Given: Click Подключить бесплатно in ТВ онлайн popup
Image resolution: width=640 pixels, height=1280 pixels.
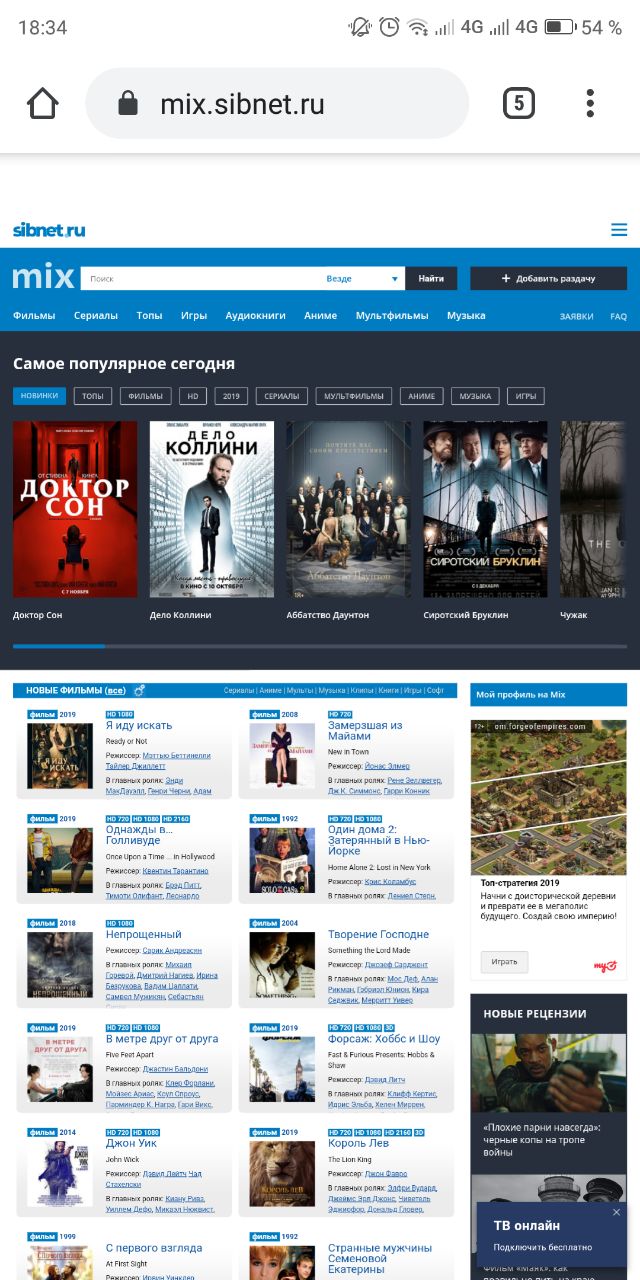Looking at the screenshot, I should pyautogui.click(x=542, y=1247).
